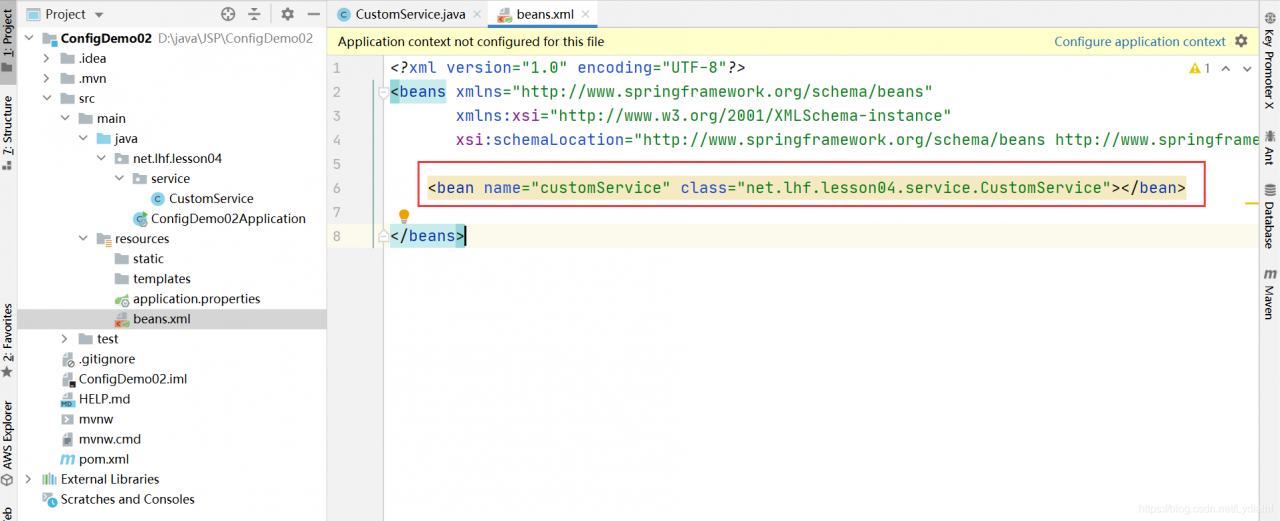This screenshot has width=1280, height=521.
Task: Click the yellow intention light bulb
Action: pyautogui.click(x=404, y=216)
